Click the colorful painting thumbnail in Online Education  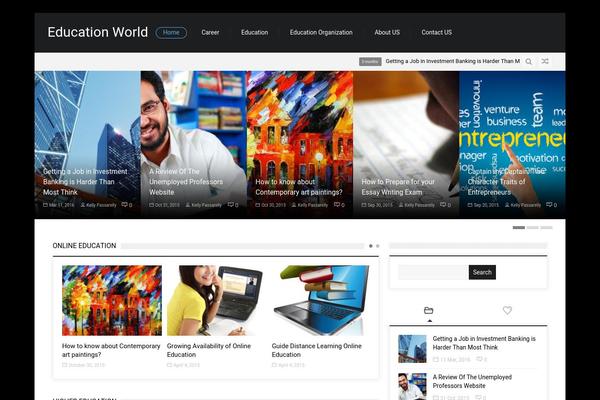(x=112, y=300)
